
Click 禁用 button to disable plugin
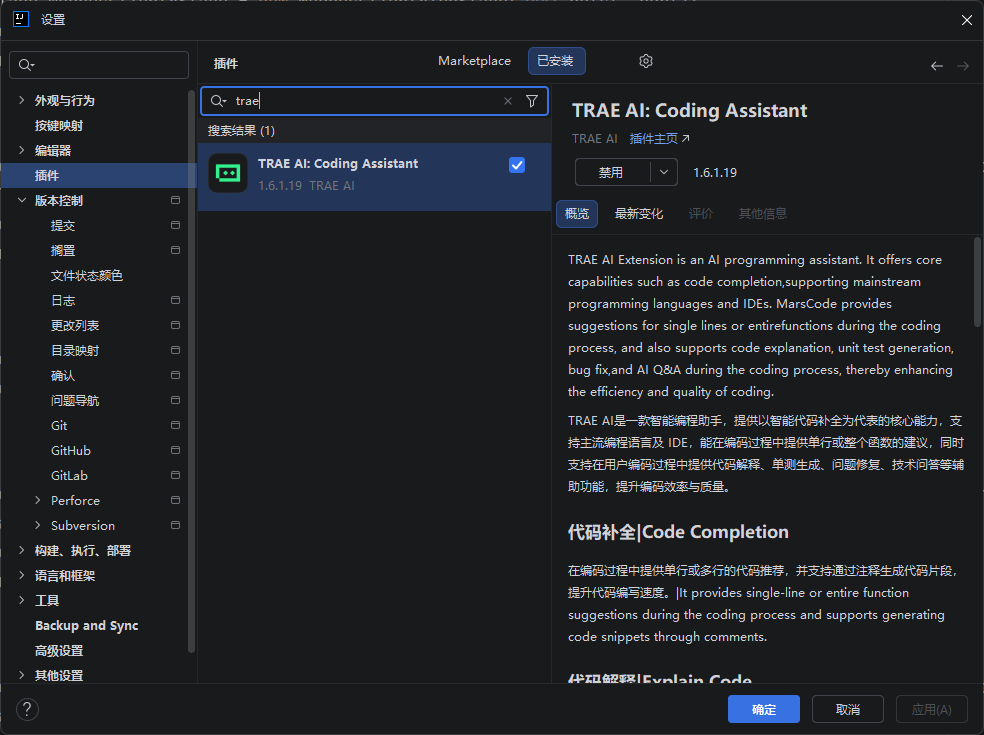coord(612,172)
